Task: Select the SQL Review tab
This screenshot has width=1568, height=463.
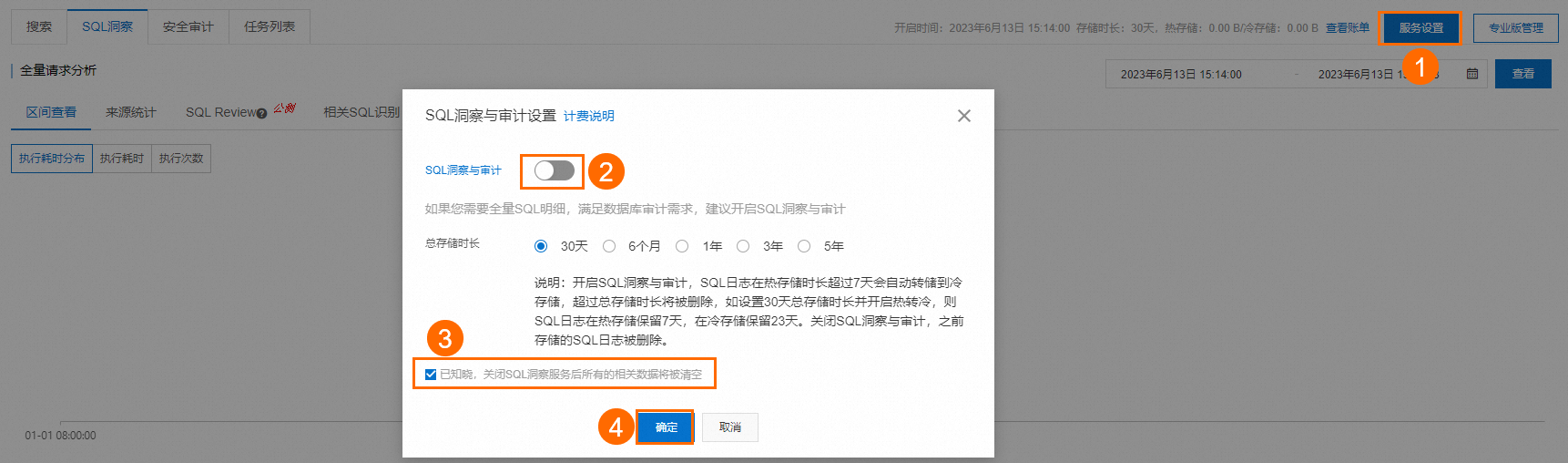Action: click(221, 112)
